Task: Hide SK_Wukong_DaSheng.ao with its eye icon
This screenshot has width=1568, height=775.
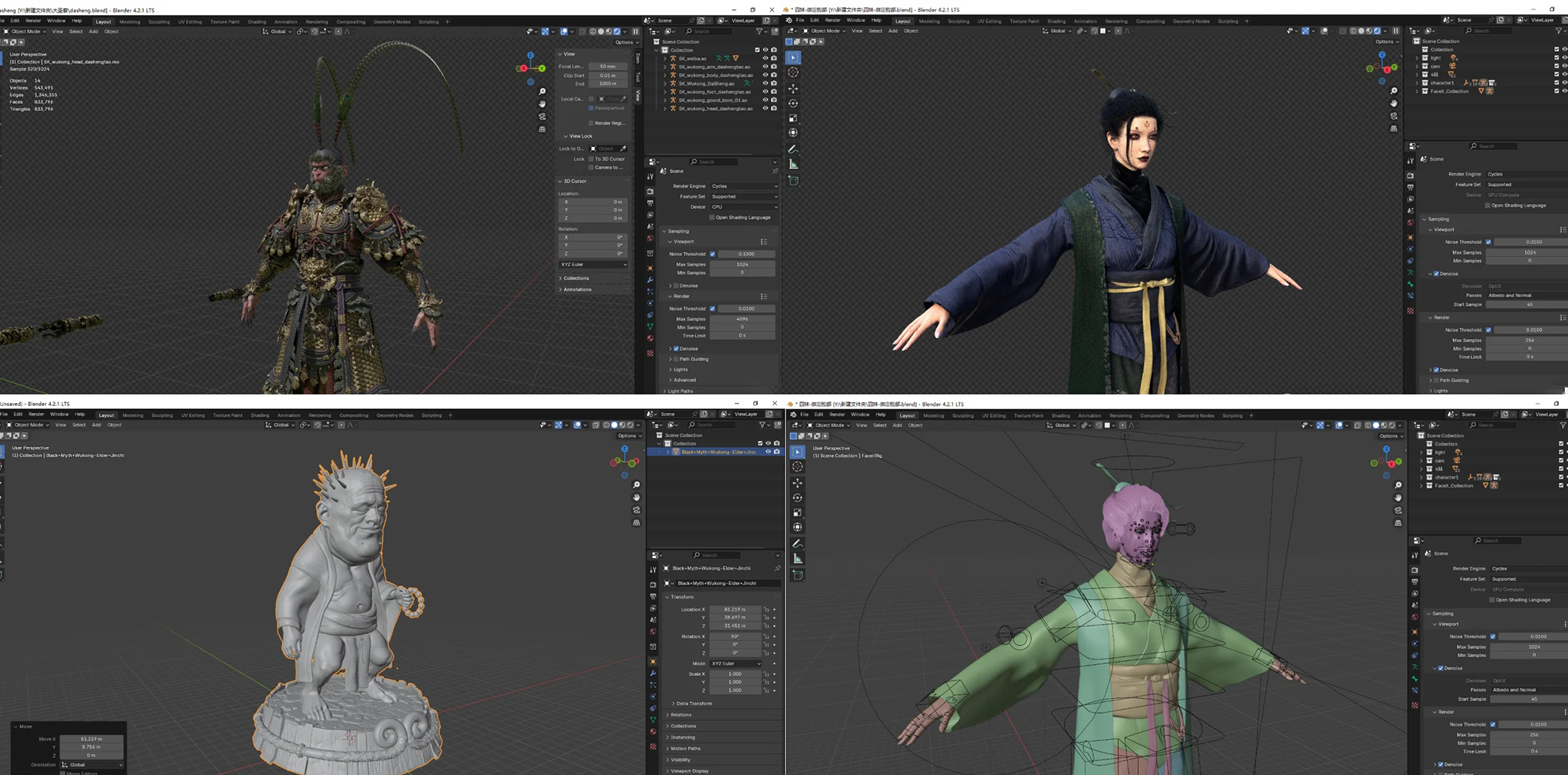Action: [x=765, y=83]
